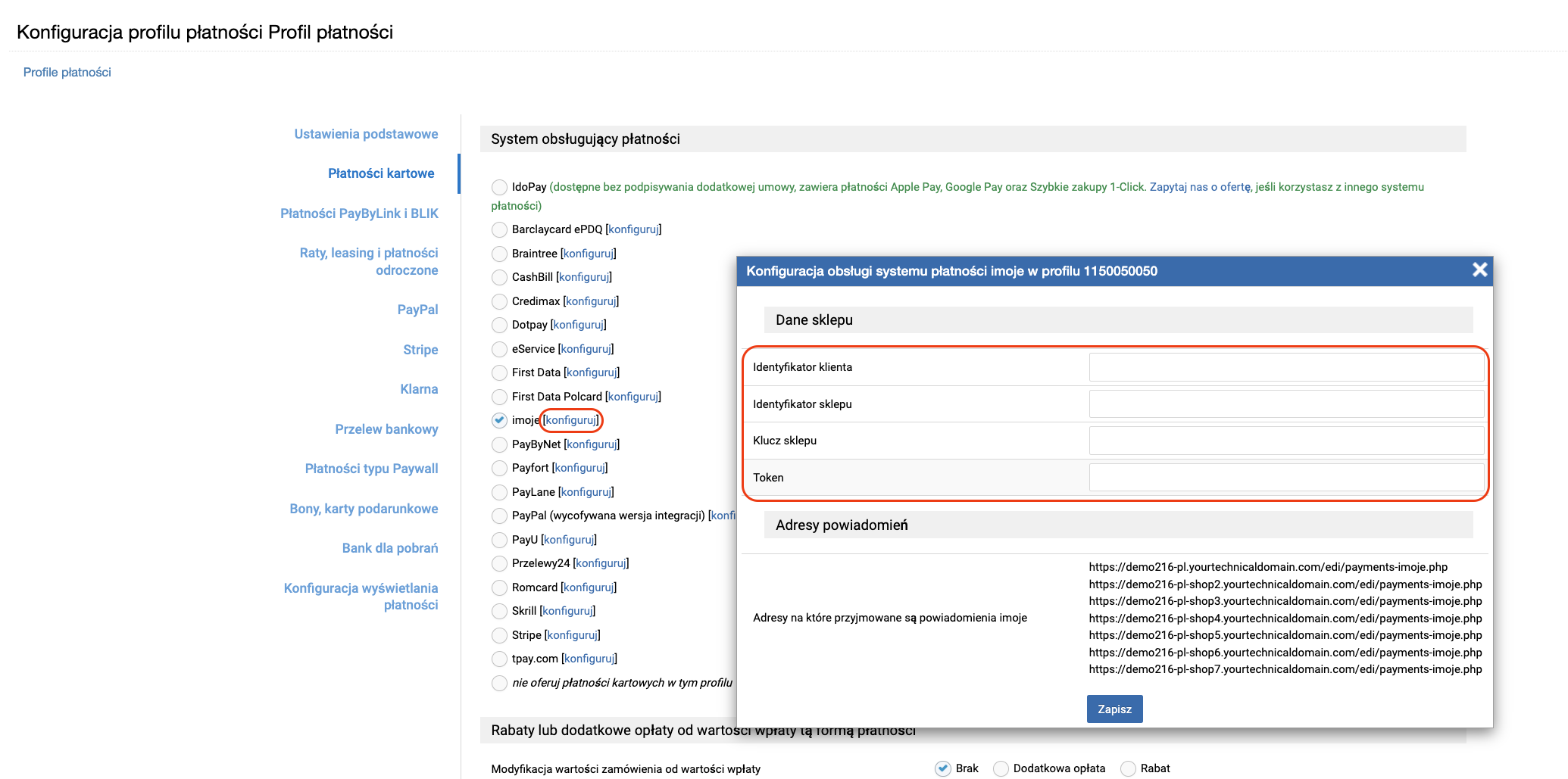This screenshot has width=1568, height=779.
Task: Choose Skrill payment system
Action: (x=499, y=611)
